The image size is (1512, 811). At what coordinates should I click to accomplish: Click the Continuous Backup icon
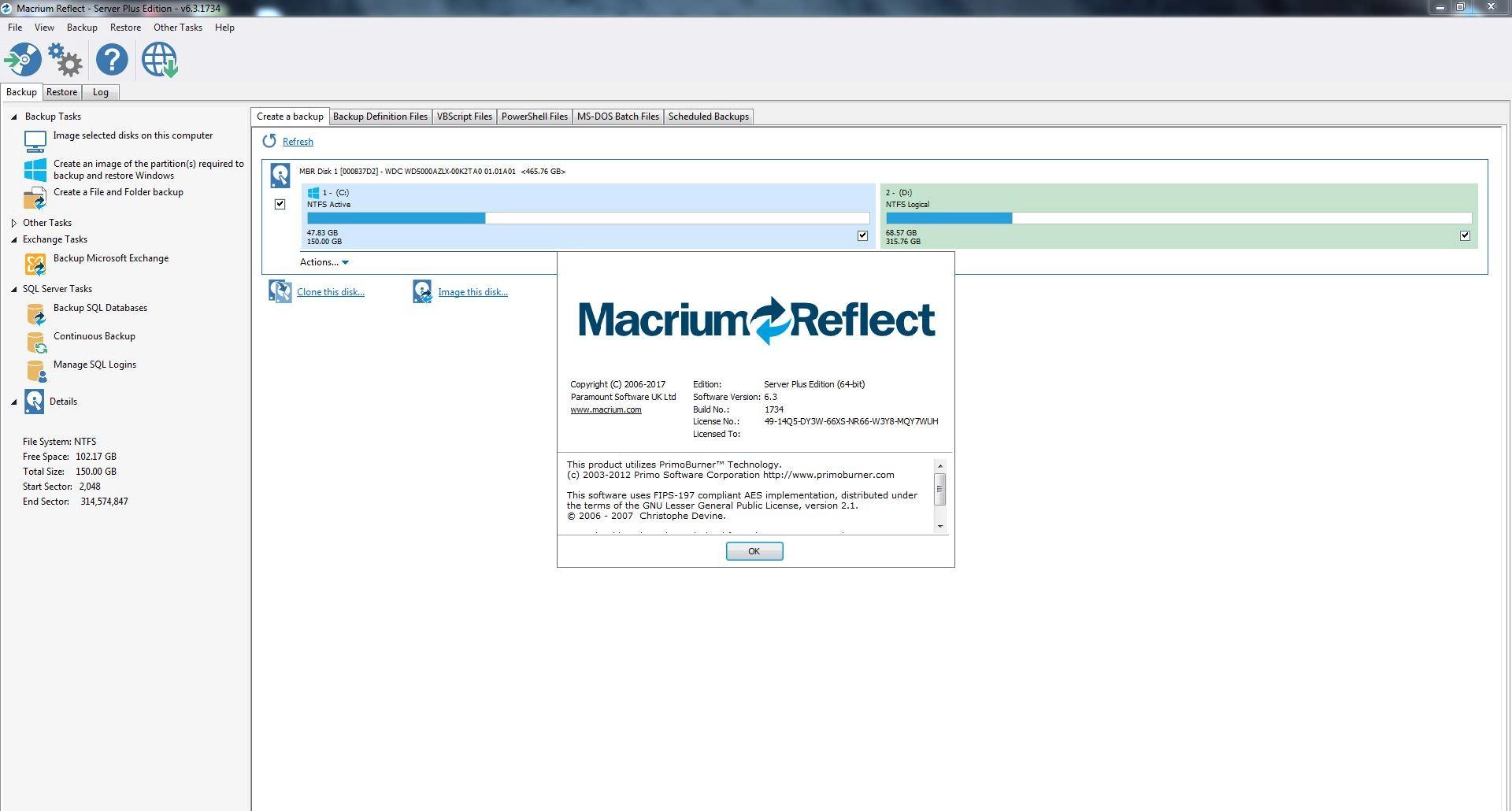(x=35, y=343)
